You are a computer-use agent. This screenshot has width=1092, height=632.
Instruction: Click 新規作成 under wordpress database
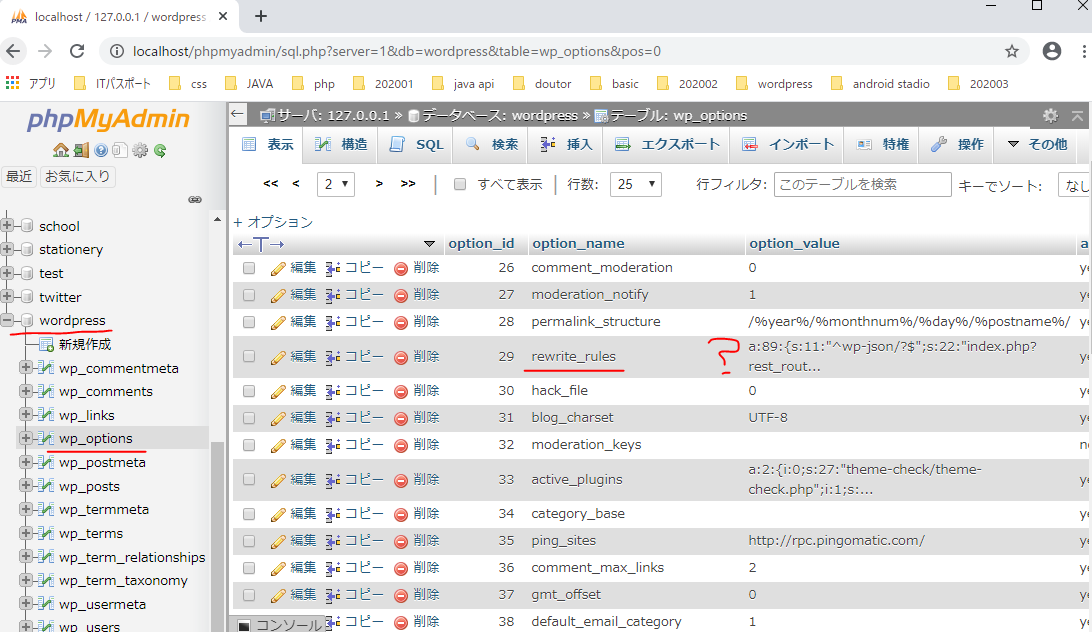pos(85,344)
